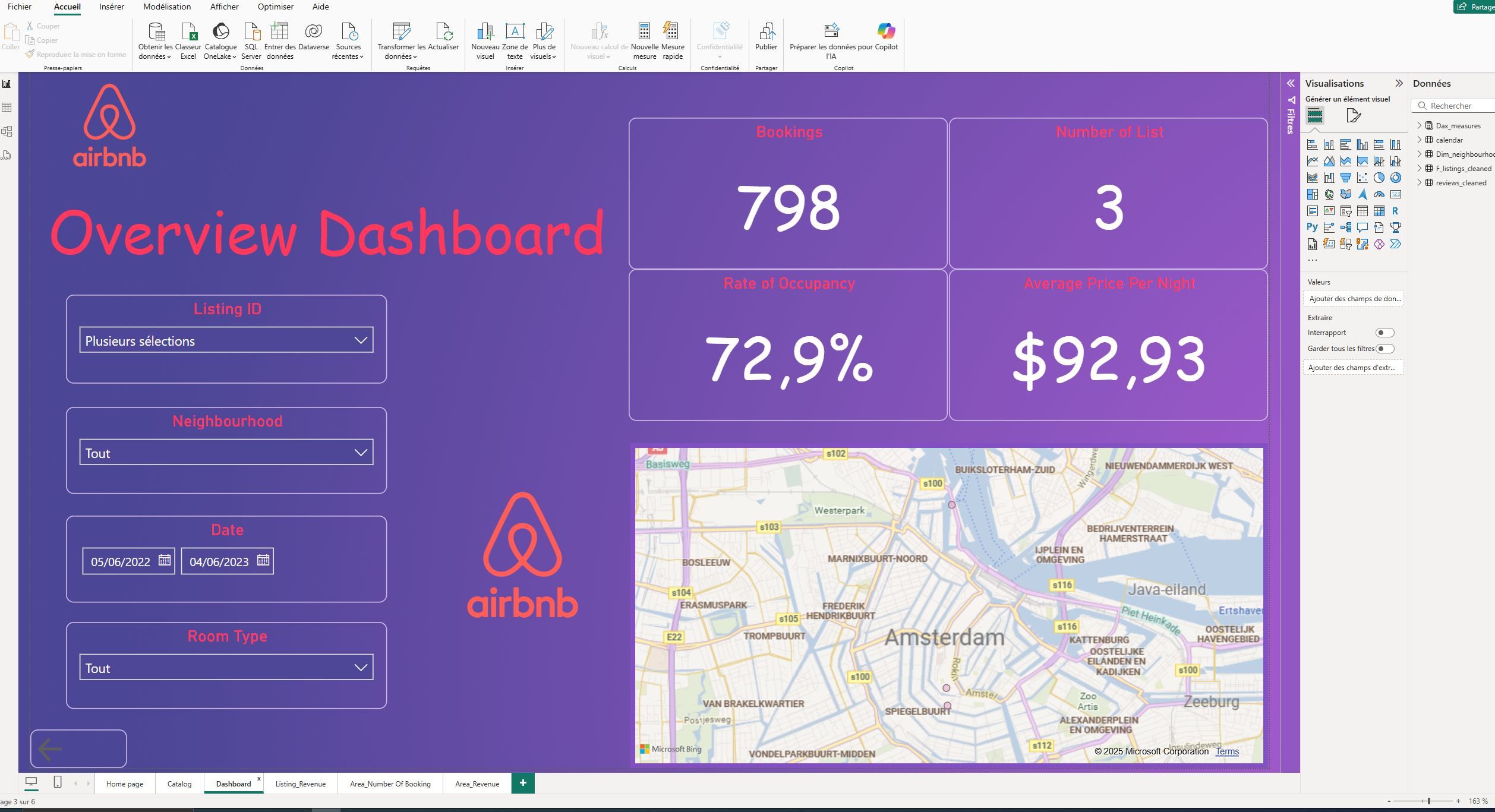
Task: Switch to the Listing_Revenue page tab
Action: (x=301, y=783)
